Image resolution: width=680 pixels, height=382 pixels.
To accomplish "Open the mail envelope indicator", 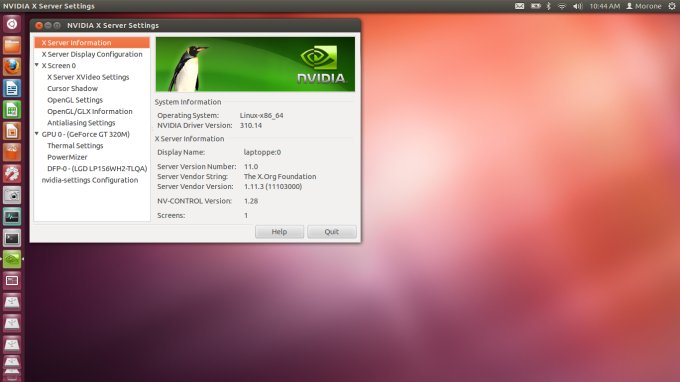I will (x=519, y=6).
